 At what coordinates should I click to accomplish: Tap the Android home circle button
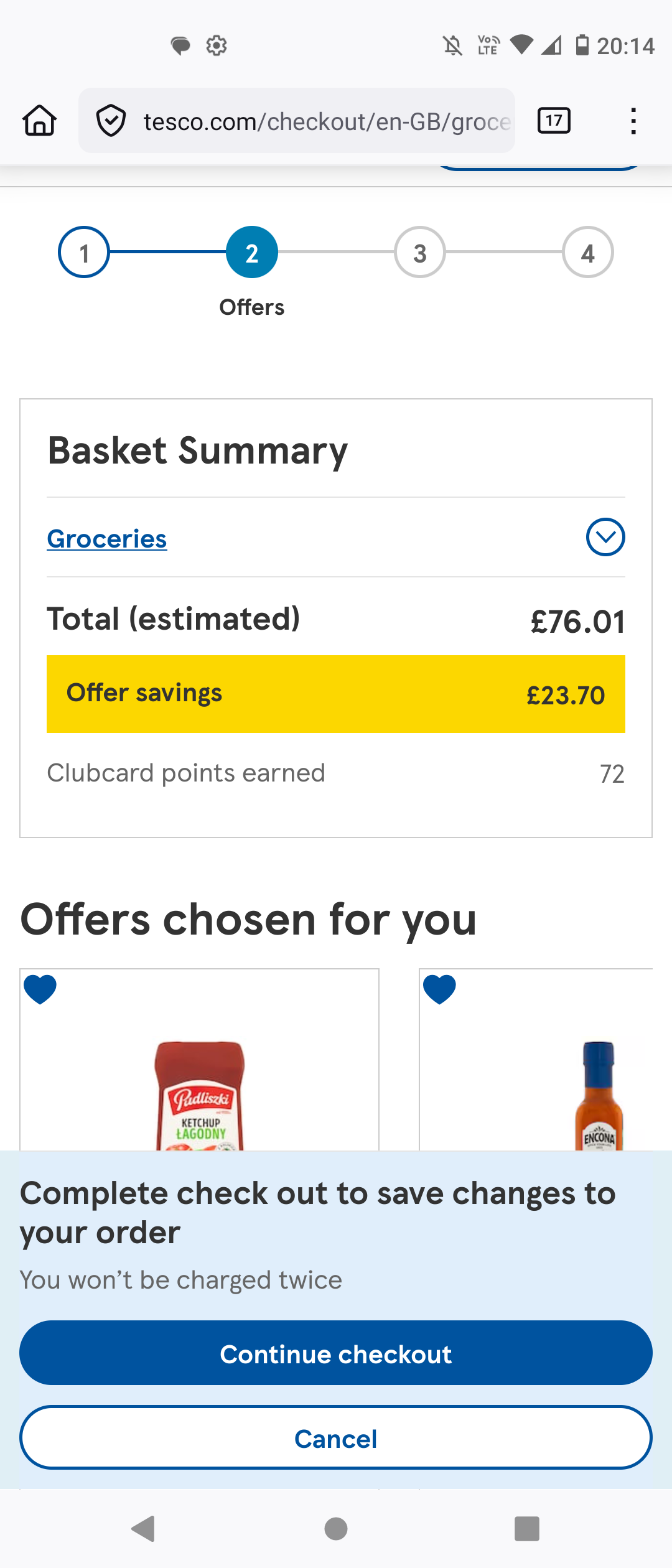pyautogui.click(x=336, y=1528)
